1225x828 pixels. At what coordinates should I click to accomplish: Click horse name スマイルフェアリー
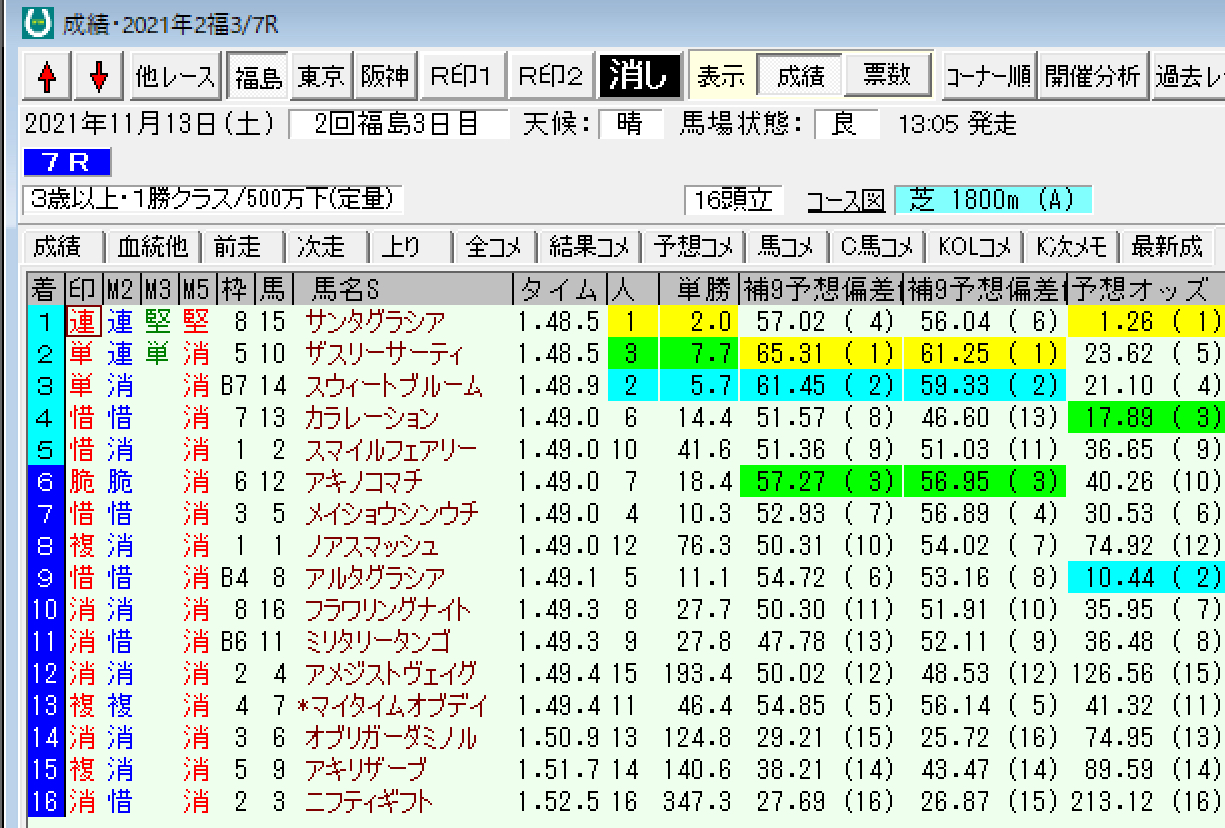391,450
